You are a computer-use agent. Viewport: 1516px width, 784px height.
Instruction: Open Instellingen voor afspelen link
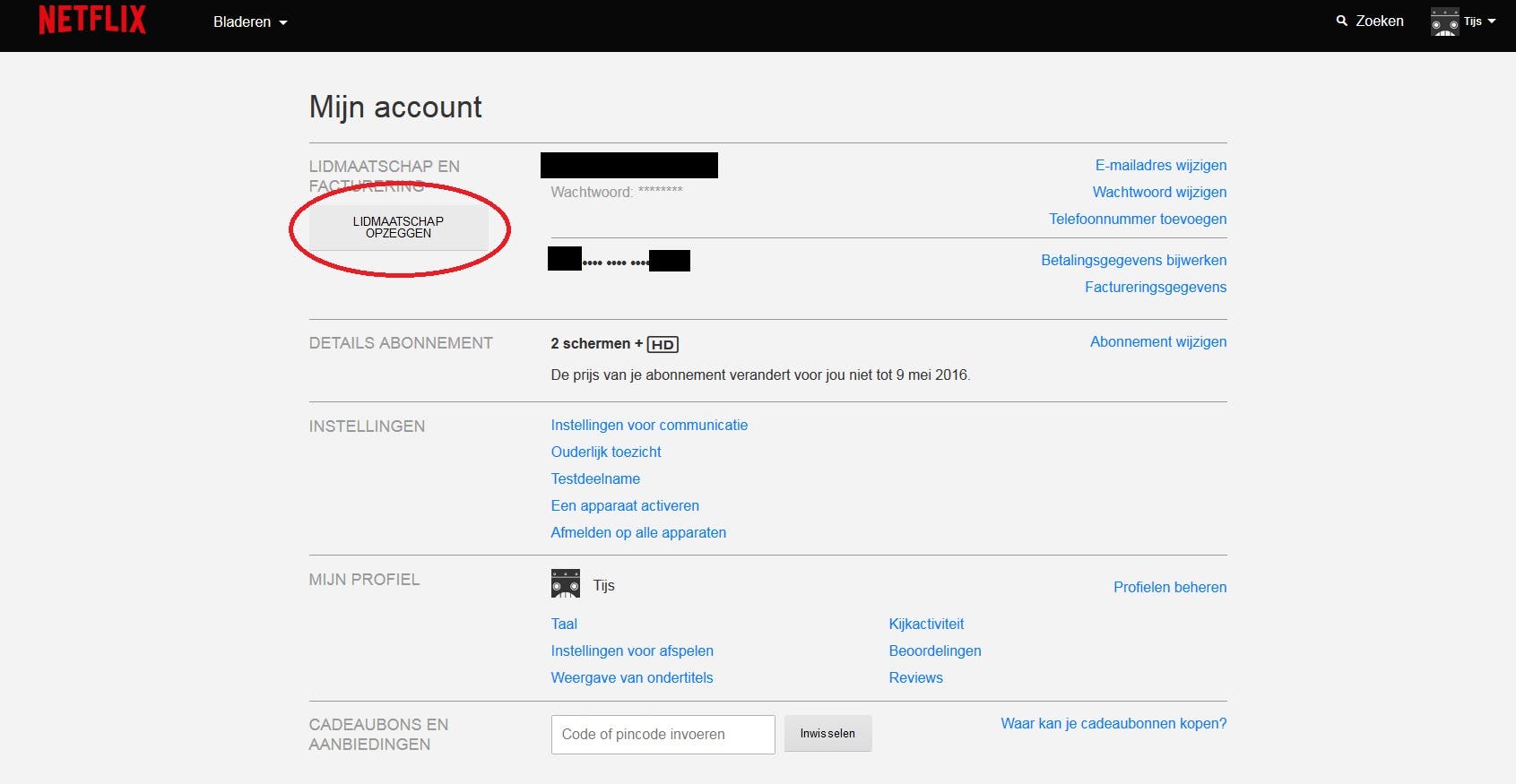click(632, 650)
